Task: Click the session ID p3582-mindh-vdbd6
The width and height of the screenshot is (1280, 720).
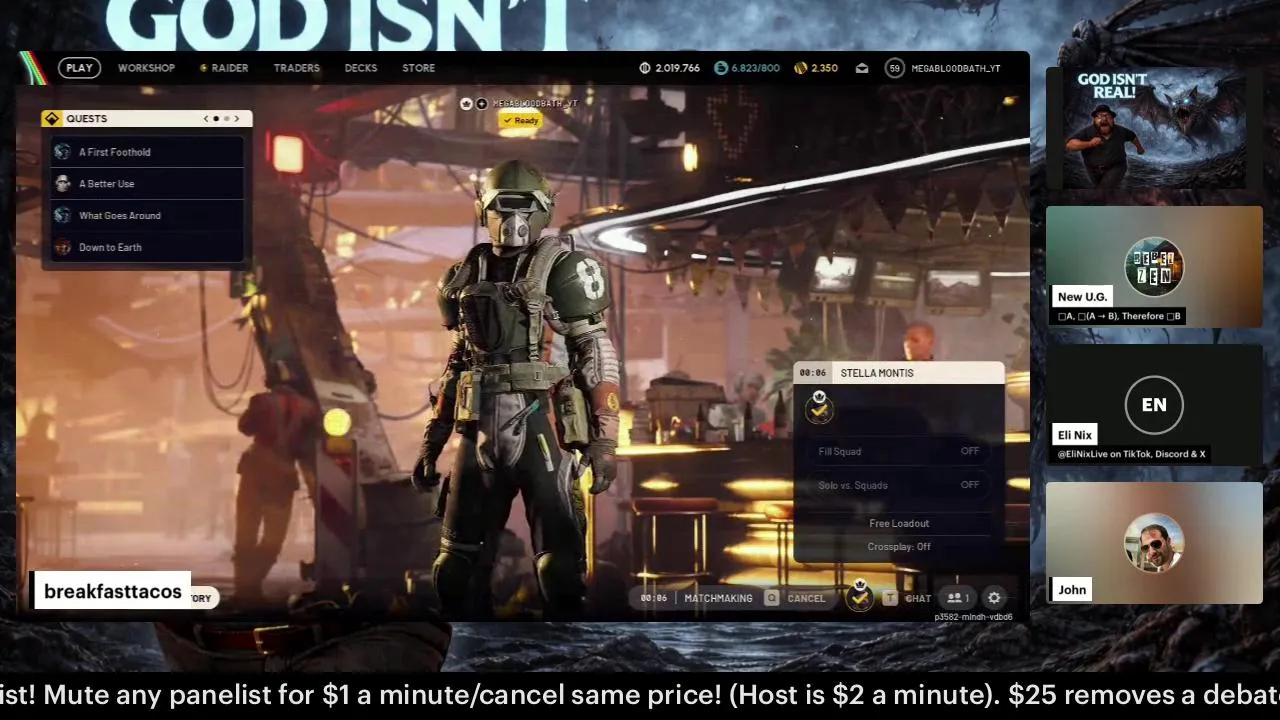Action: click(973, 617)
